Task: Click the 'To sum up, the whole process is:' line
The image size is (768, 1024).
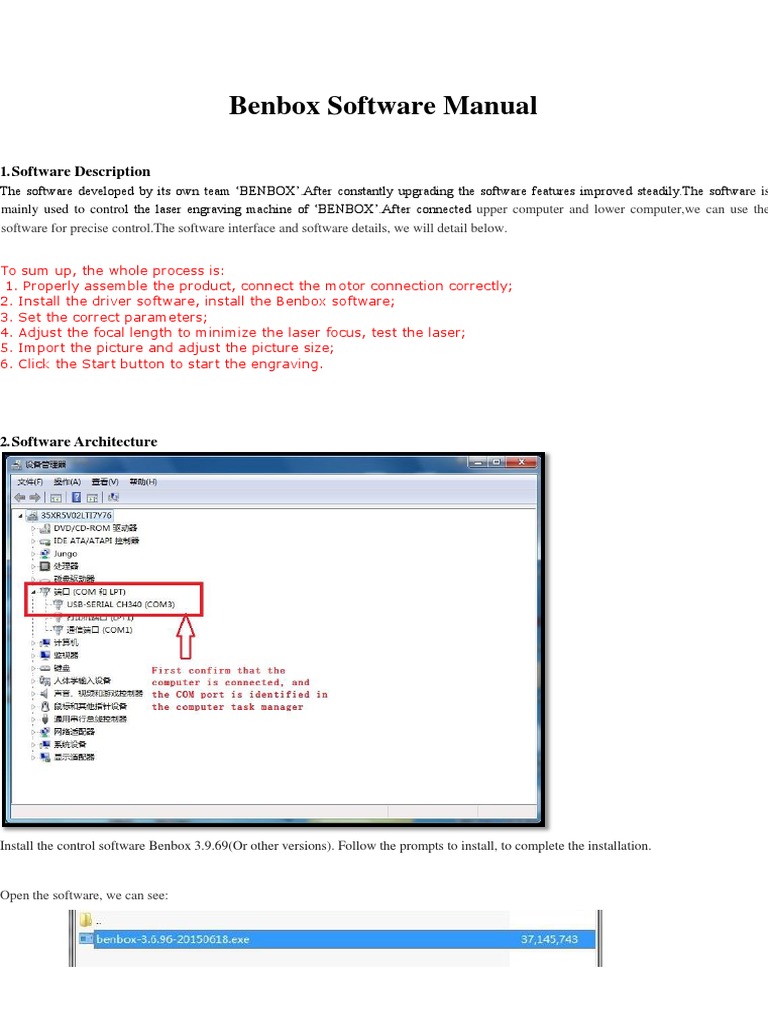Action: pyautogui.click(x=112, y=270)
